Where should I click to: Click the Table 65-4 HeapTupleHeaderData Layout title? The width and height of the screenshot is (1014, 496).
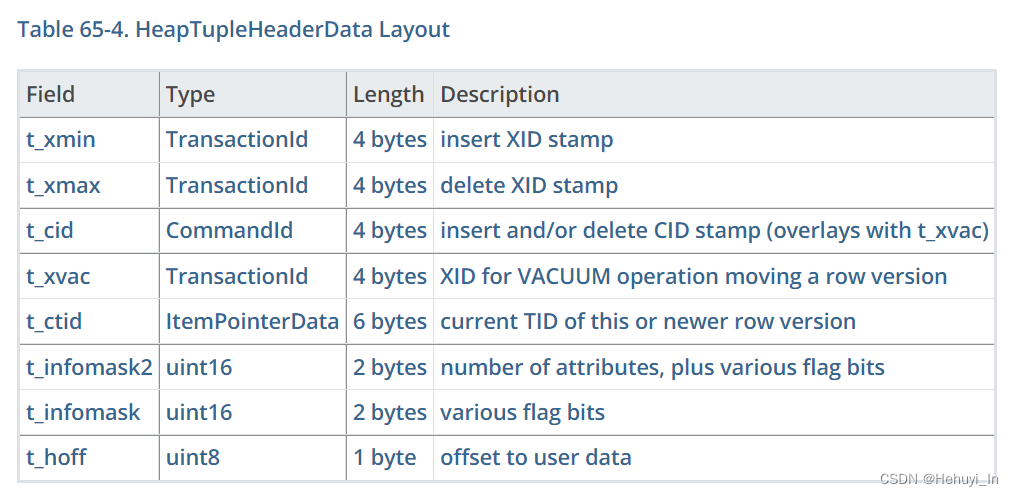click(233, 30)
